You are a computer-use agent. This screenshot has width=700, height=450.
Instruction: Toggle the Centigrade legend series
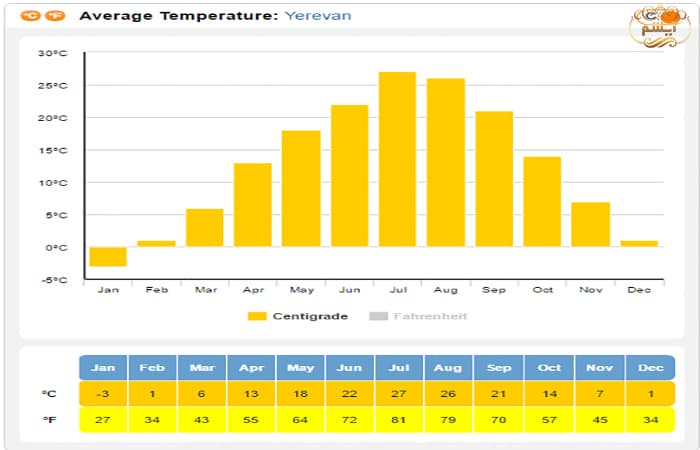coord(308,316)
